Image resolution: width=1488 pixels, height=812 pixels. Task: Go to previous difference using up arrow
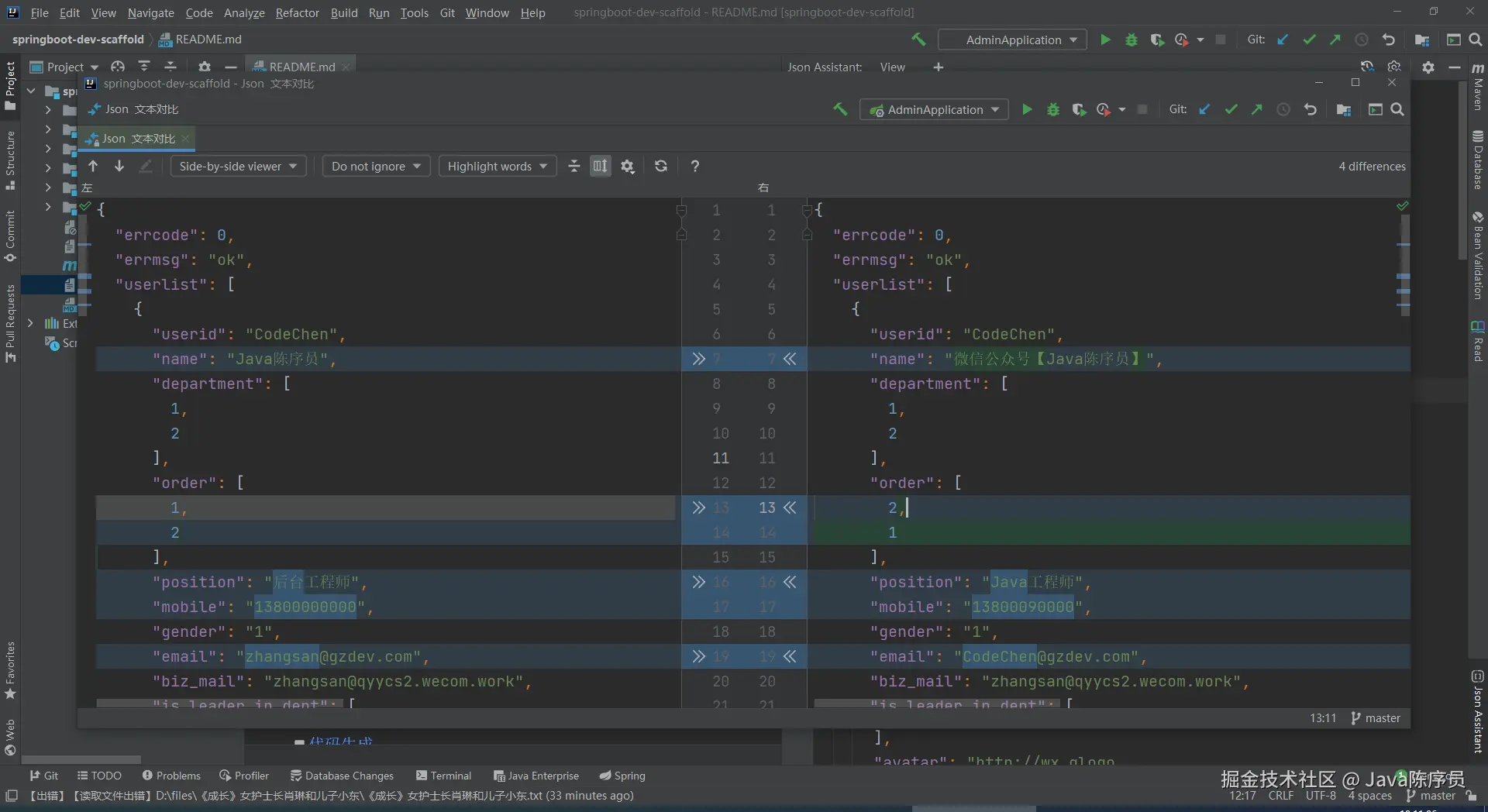click(93, 166)
